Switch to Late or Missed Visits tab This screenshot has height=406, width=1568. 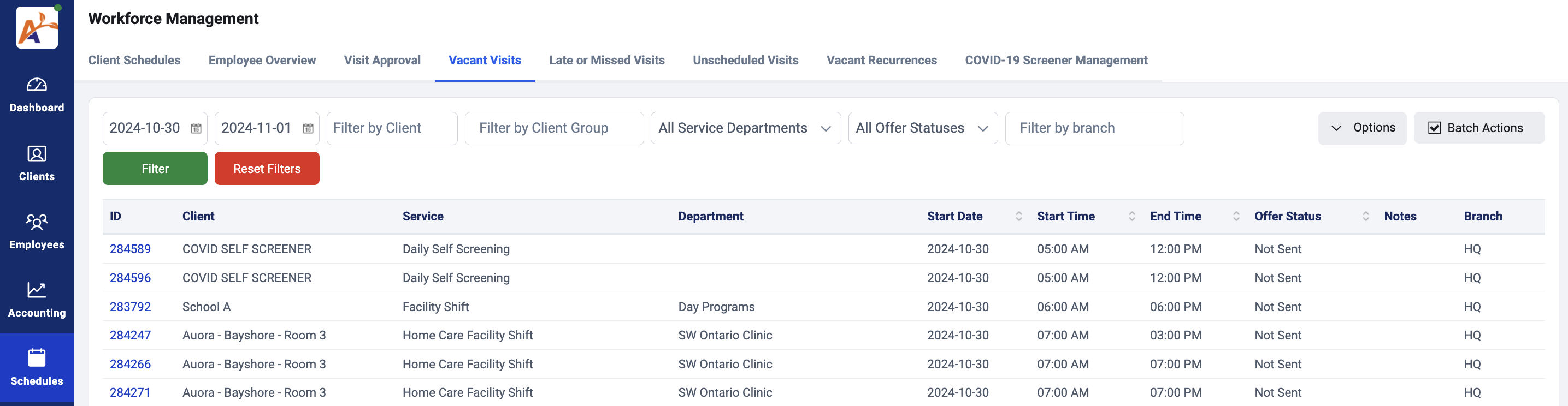pyautogui.click(x=606, y=60)
